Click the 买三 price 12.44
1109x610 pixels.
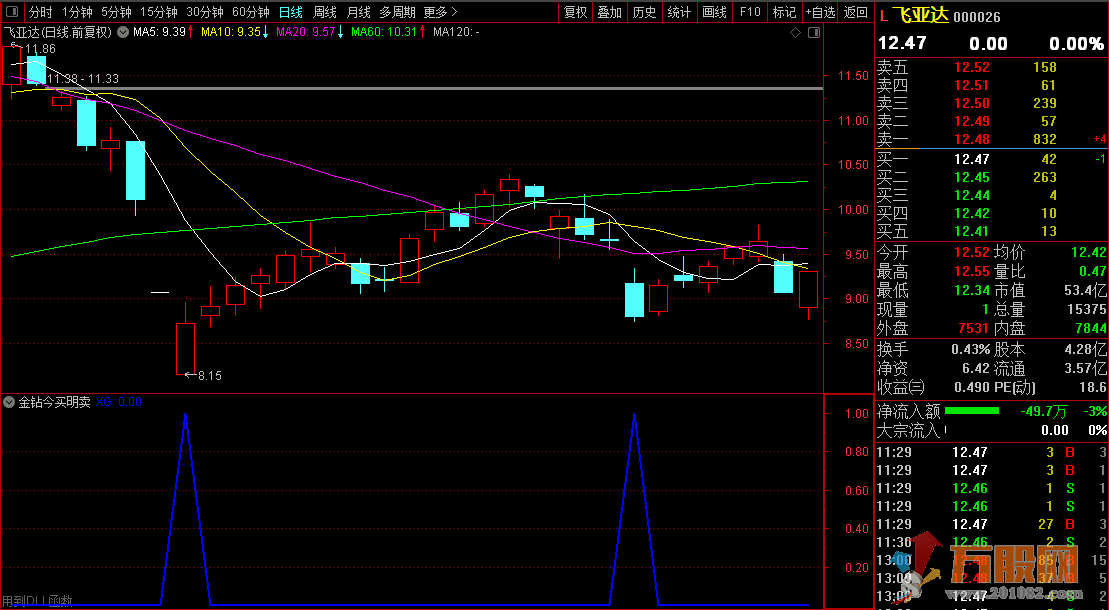(972, 195)
